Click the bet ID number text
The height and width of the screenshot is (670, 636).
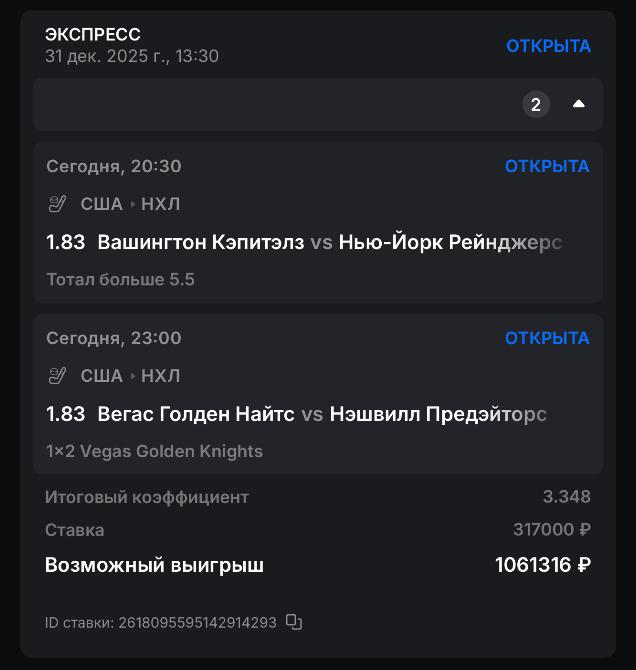(x=197, y=622)
